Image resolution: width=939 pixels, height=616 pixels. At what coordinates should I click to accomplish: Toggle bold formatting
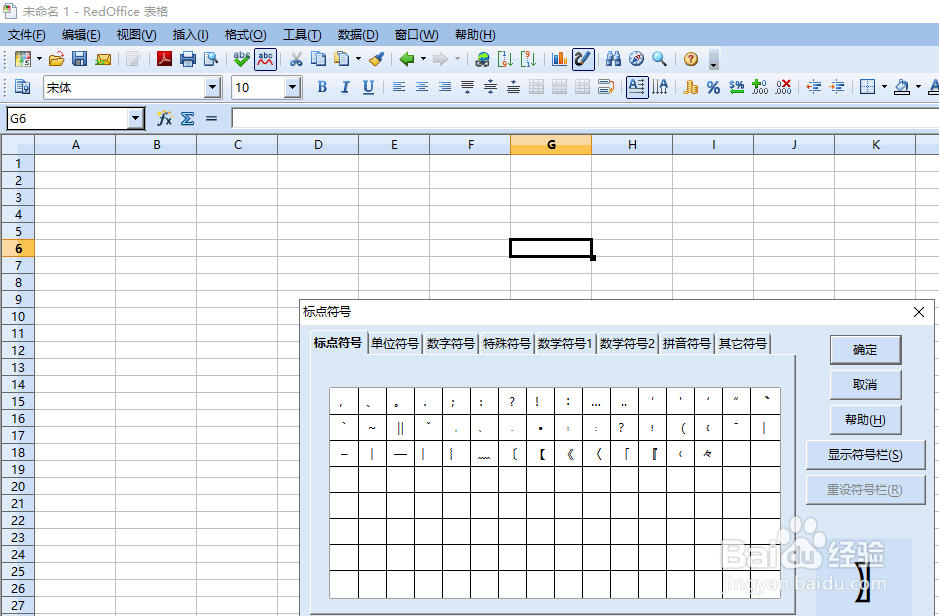(x=320, y=88)
